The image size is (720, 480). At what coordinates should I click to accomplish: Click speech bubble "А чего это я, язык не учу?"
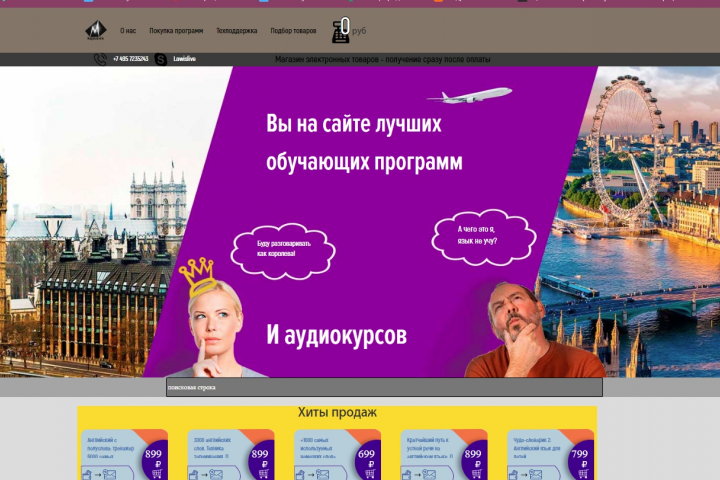point(484,237)
